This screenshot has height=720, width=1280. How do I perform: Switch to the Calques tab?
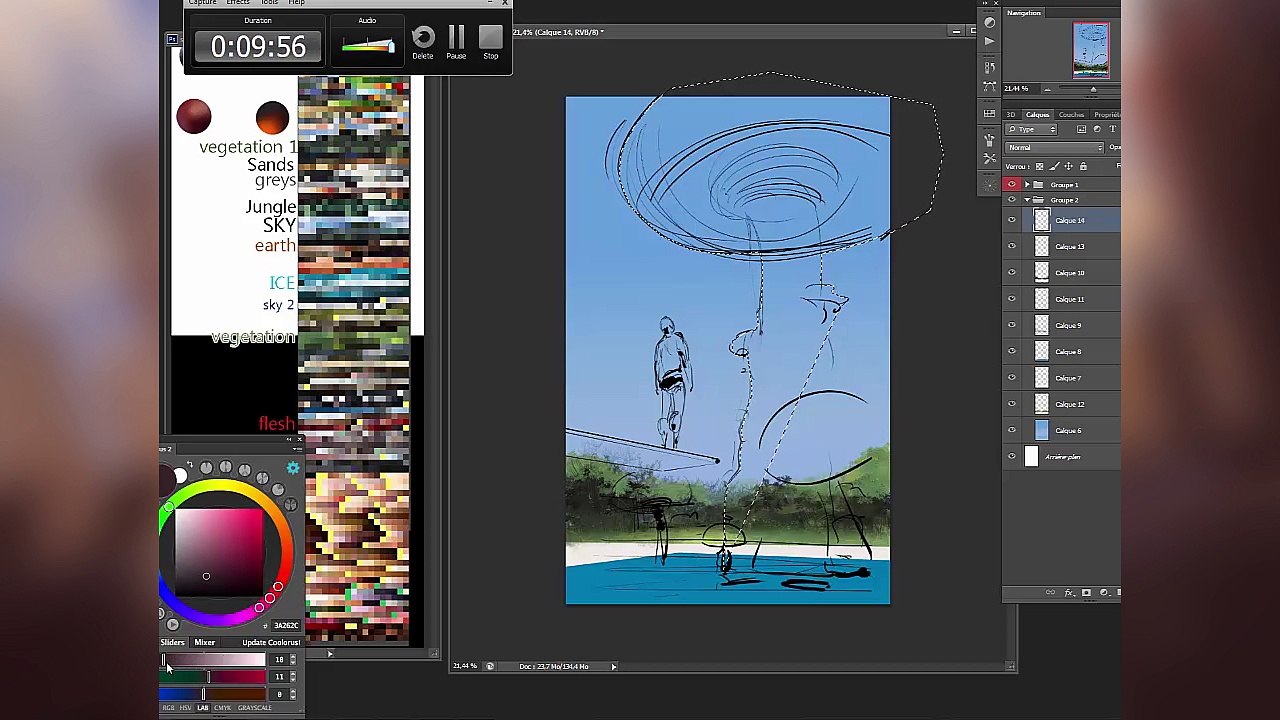(x=1038, y=115)
